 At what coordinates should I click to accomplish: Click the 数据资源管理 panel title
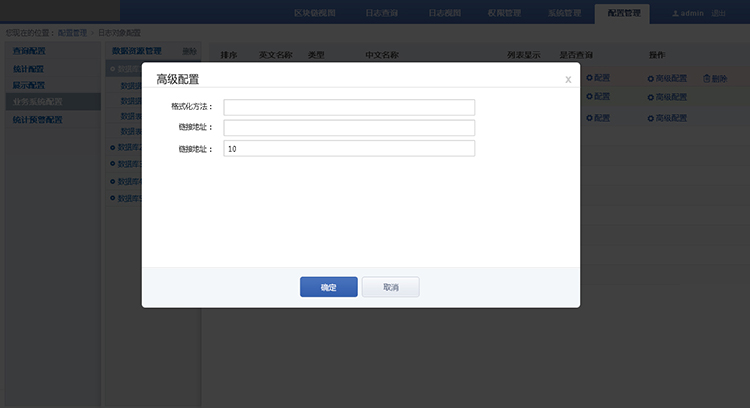[137, 51]
